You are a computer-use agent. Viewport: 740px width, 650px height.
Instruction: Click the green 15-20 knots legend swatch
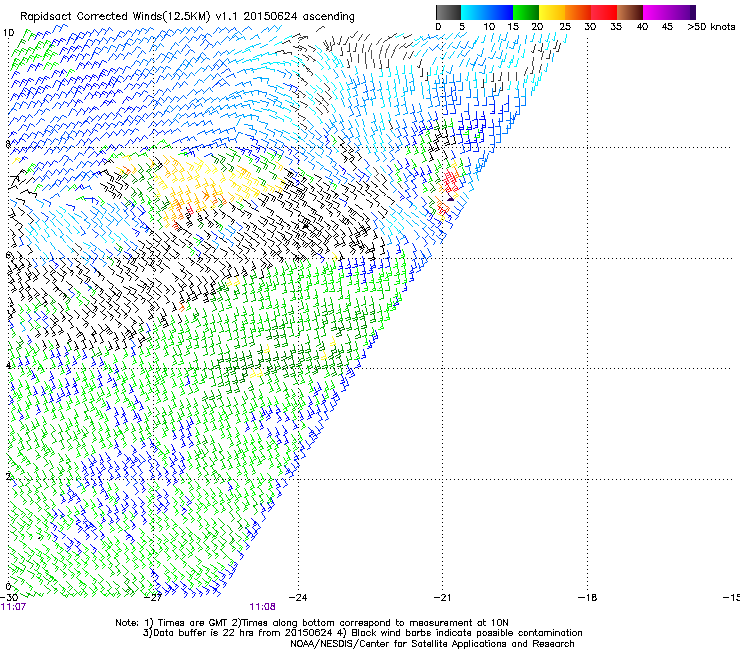tap(525, 12)
